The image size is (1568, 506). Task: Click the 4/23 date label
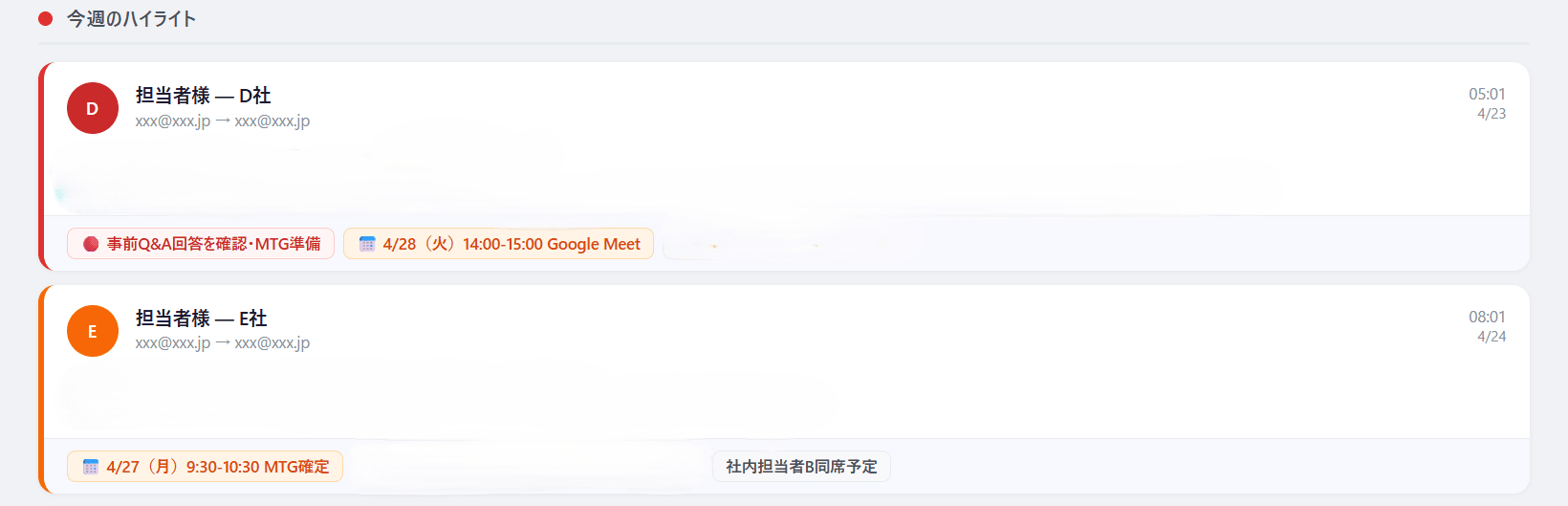click(x=1492, y=114)
